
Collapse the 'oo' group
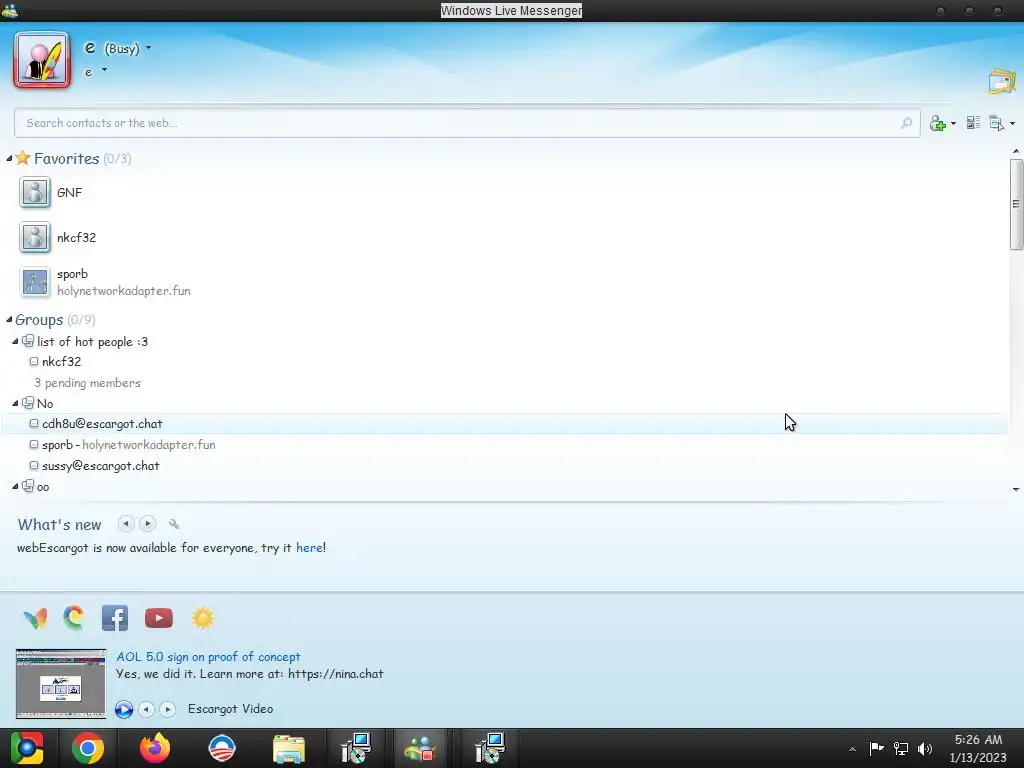coord(15,486)
